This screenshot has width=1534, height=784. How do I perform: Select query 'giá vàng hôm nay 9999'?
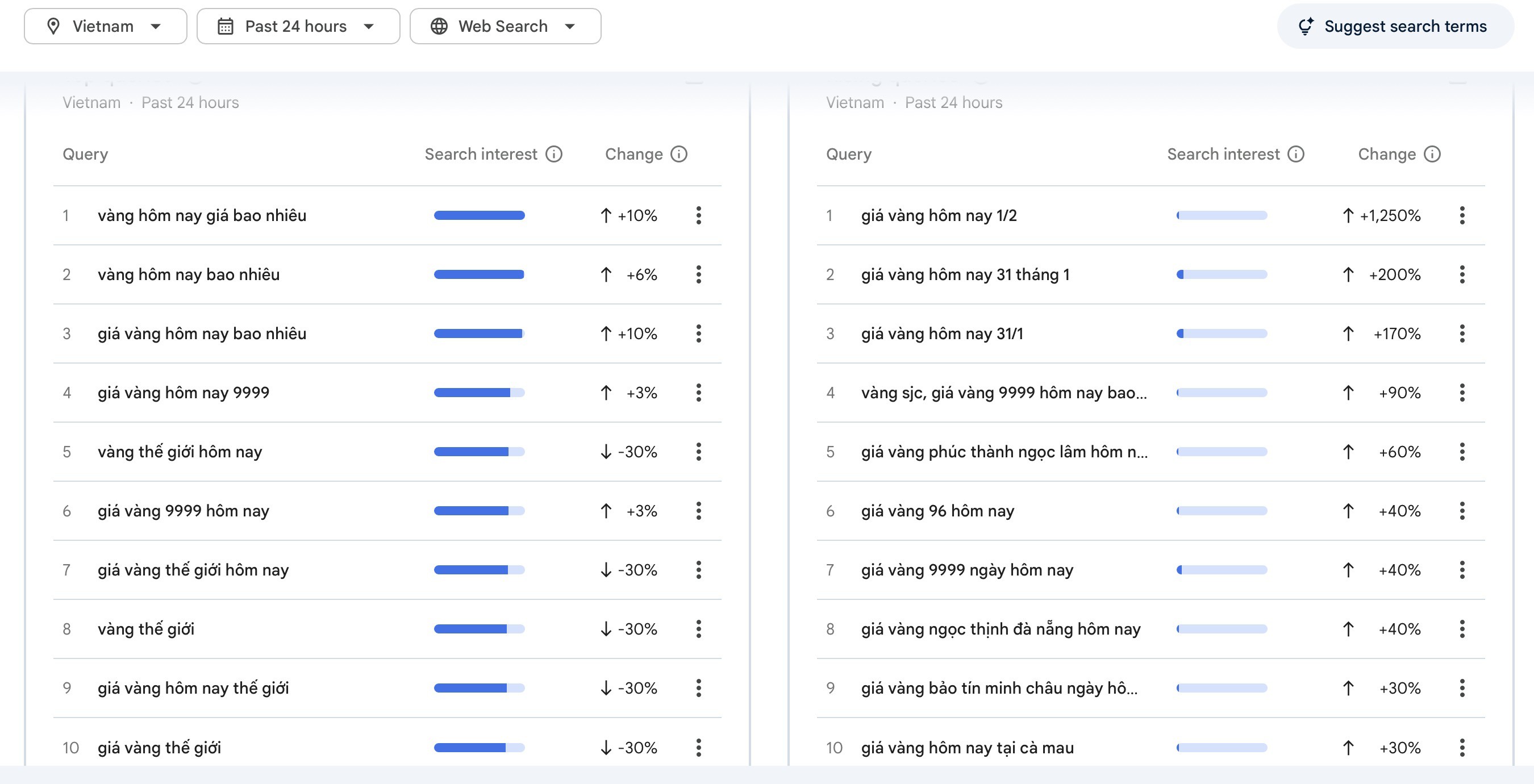pyautogui.click(x=184, y=393)
